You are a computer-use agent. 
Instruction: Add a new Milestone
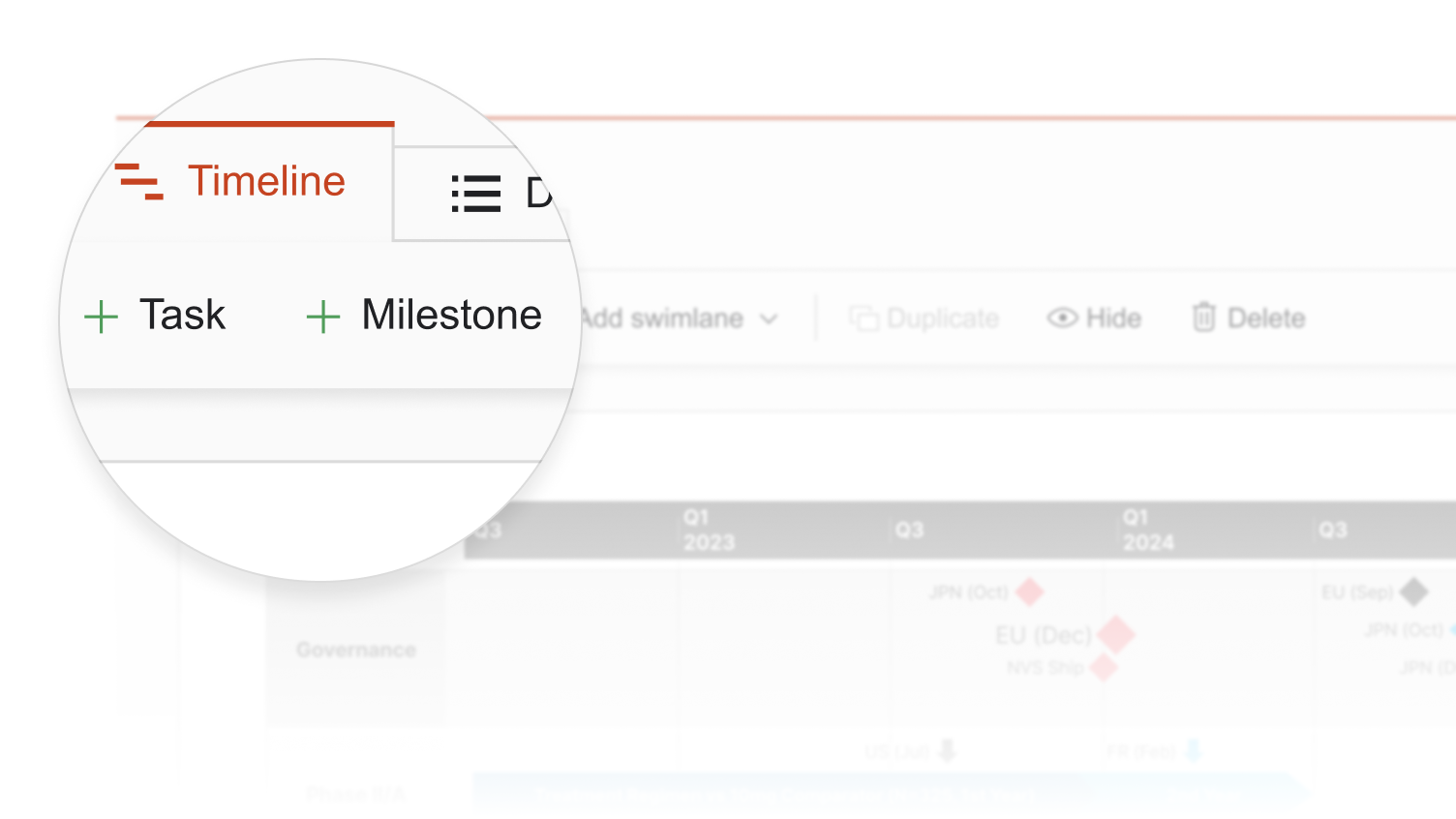pos(424,316)
